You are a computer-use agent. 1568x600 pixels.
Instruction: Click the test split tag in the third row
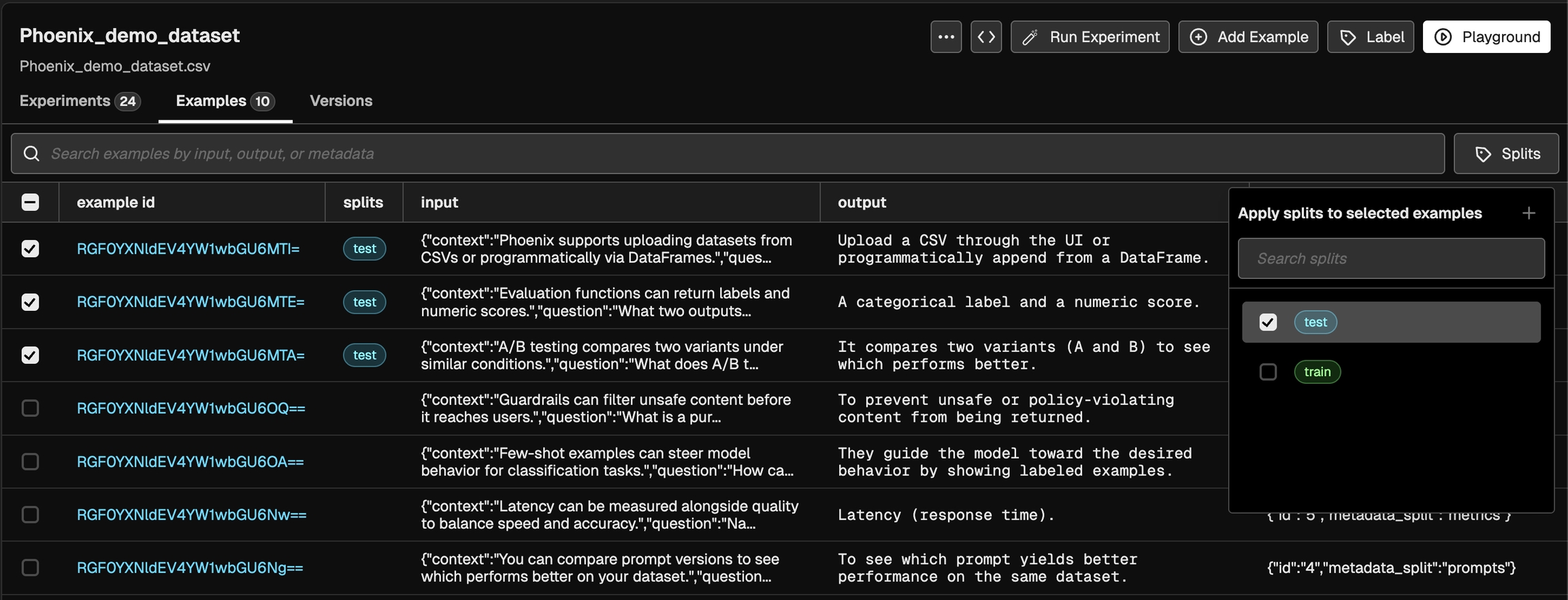(364, 355)
